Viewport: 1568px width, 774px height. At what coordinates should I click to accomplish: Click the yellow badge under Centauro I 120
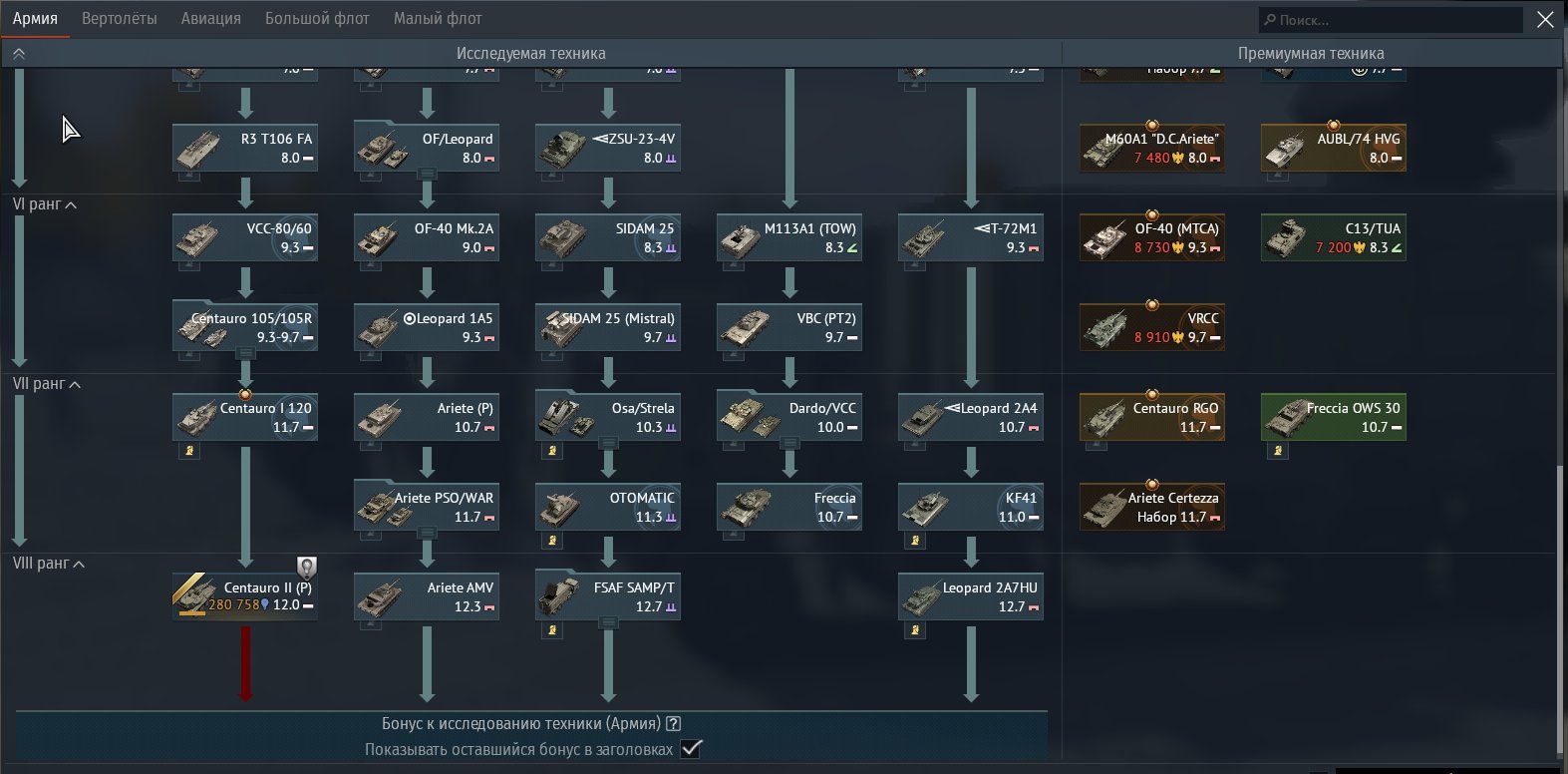point(190,451)
